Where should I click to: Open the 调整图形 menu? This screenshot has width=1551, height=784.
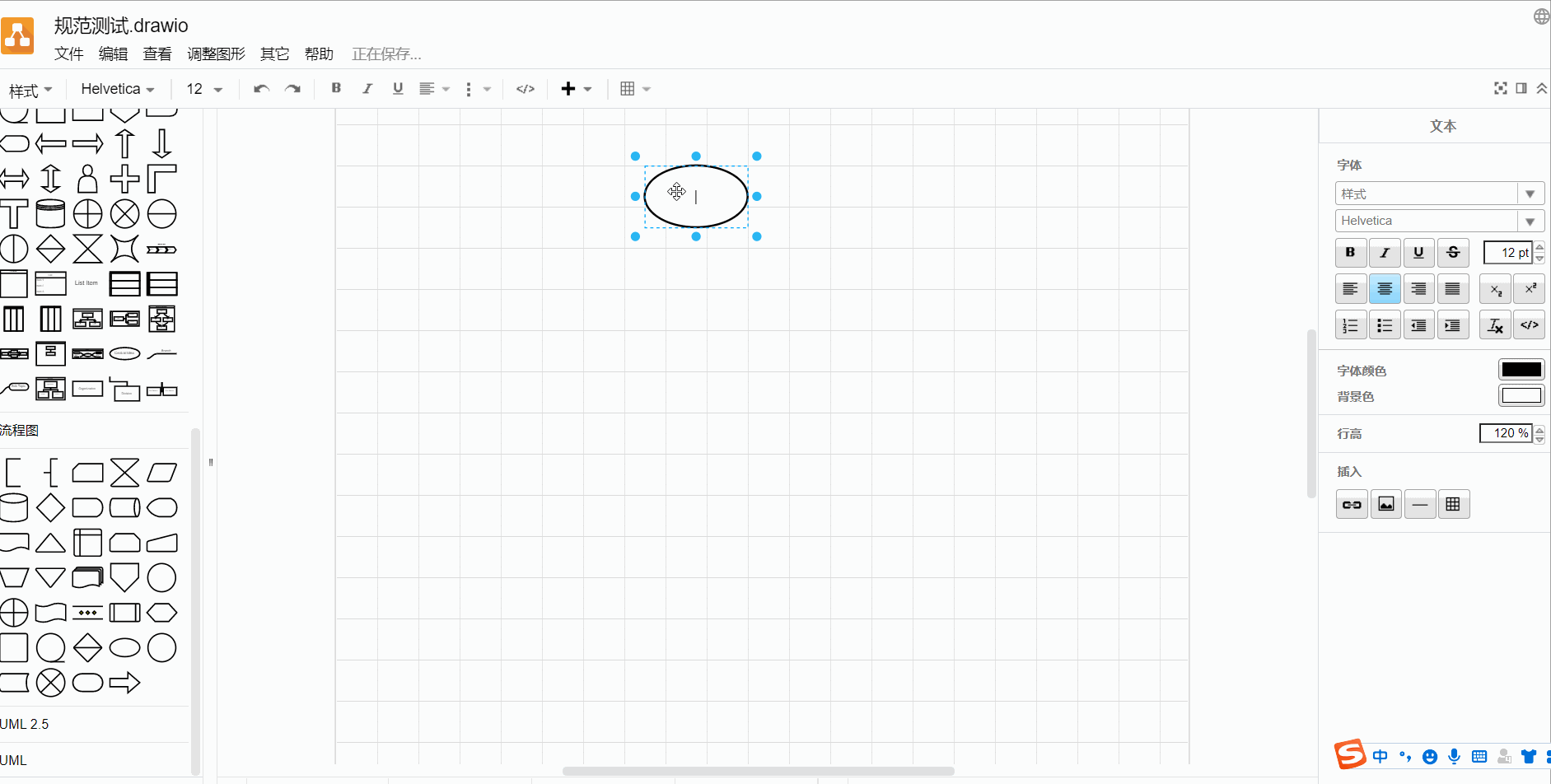coord(216,54)
